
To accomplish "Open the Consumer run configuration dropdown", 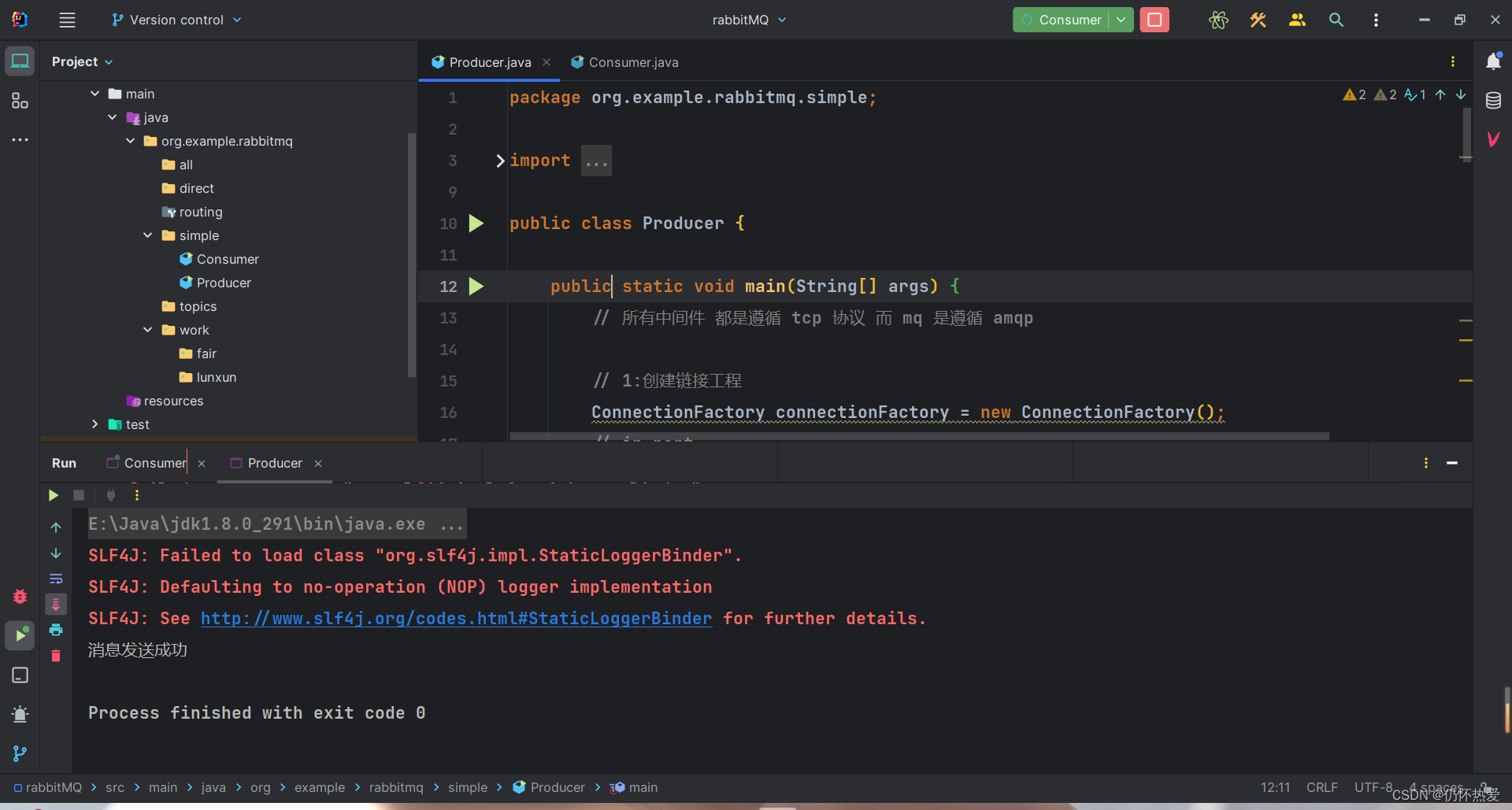I will click(x=1121, y=20).
